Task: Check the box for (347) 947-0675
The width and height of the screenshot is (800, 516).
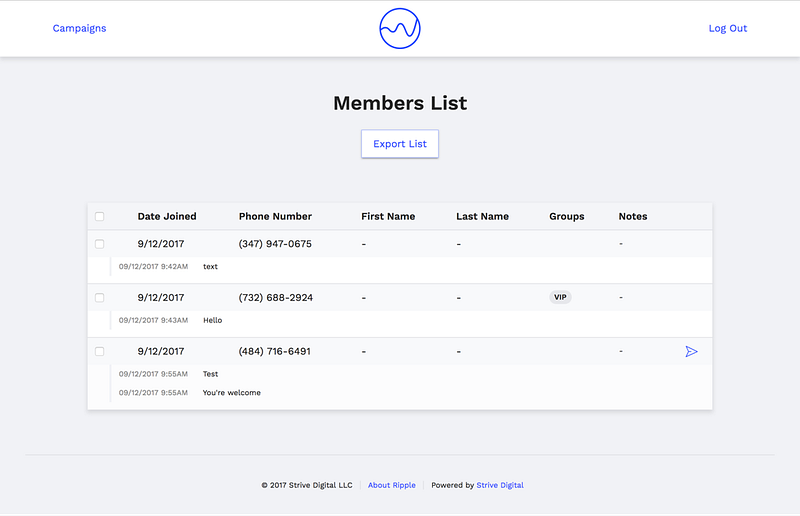Action: (99, 244)
